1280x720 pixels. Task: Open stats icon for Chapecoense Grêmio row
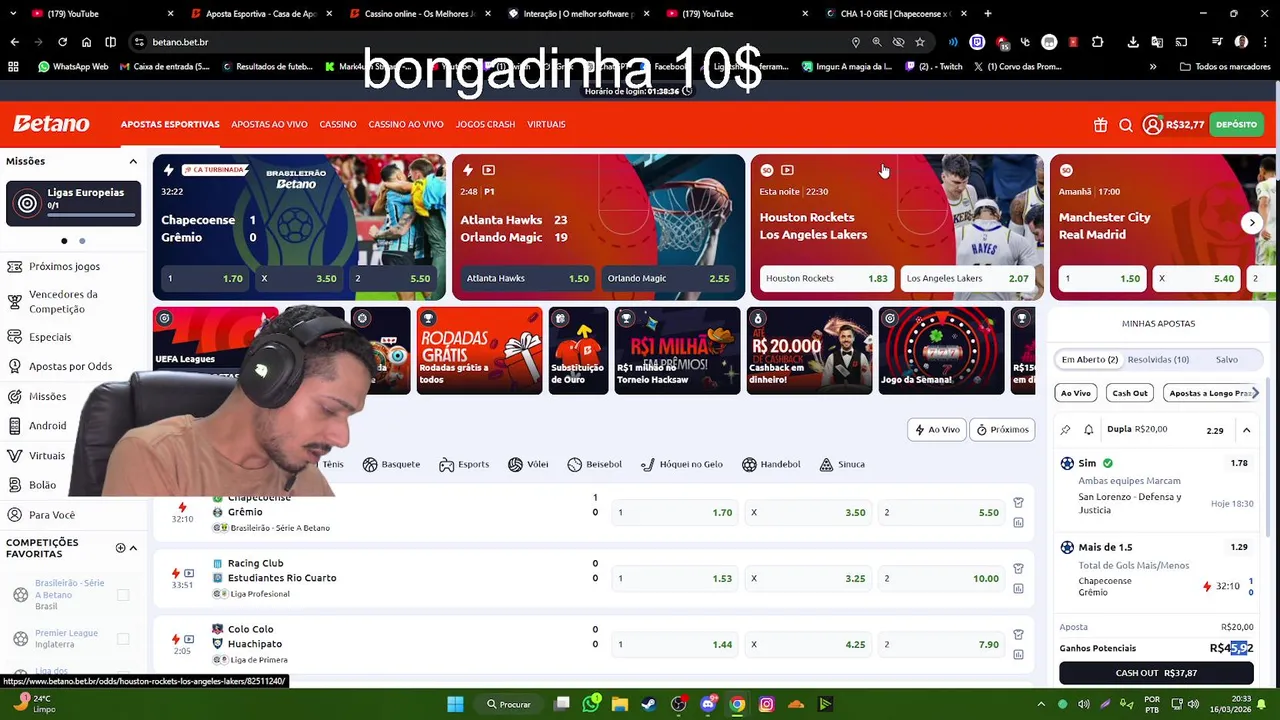tap(1018, 522)
